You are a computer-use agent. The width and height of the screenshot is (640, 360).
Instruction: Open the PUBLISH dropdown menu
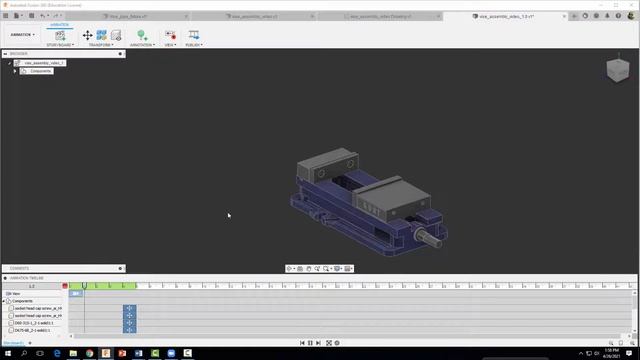click(194, 45)
